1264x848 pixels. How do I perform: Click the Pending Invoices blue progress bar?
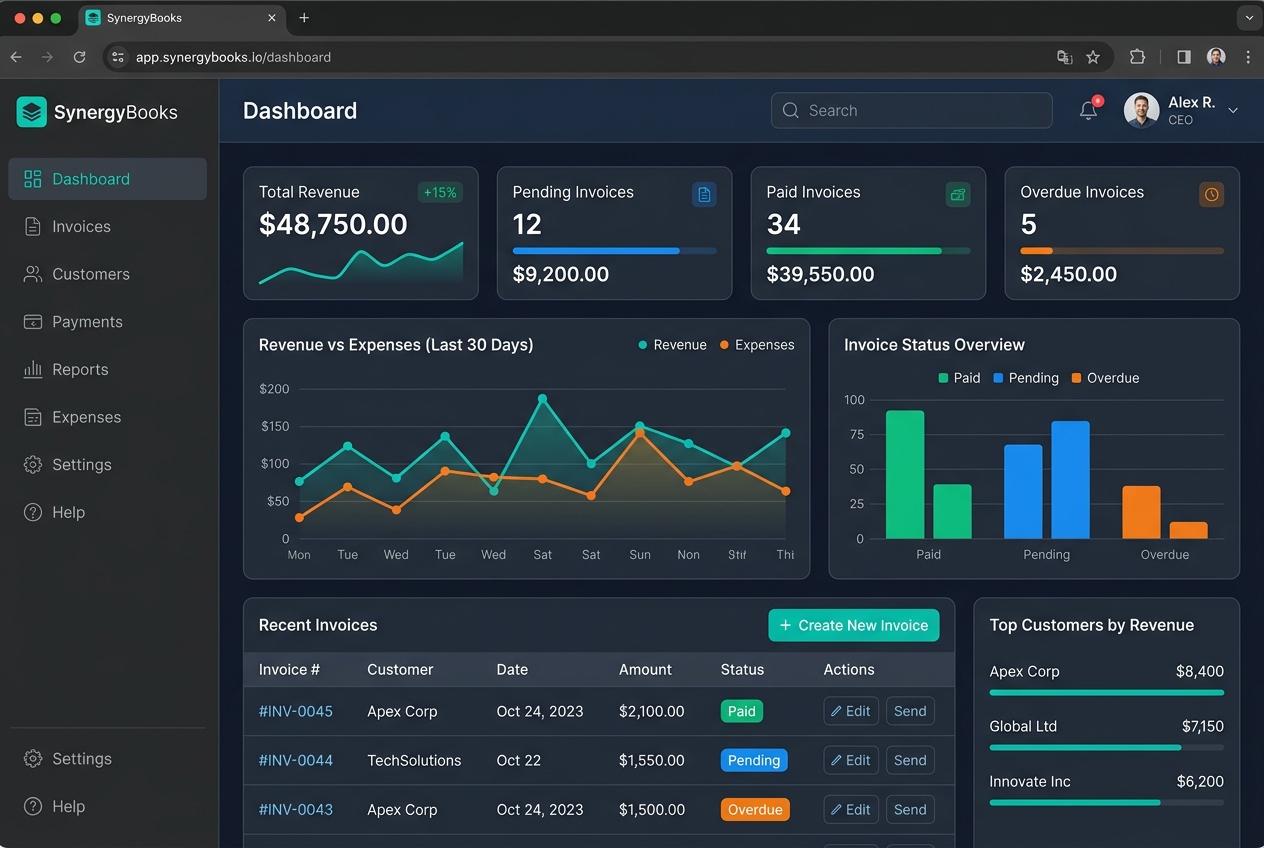click(614, 251)
